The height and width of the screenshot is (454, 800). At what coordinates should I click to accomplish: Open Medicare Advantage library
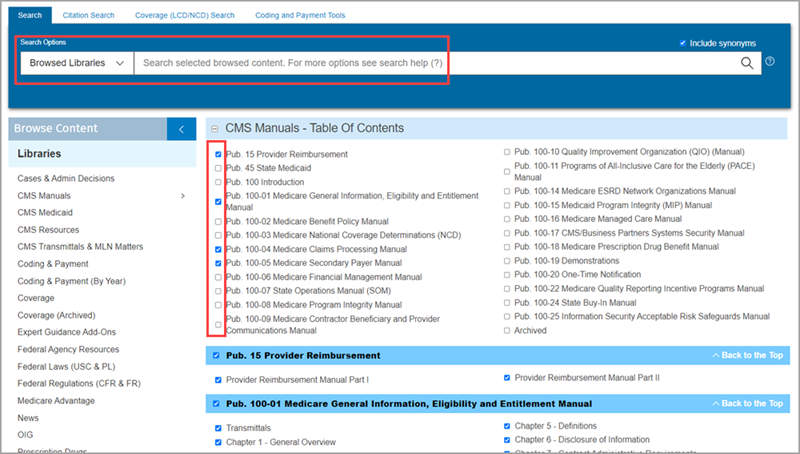56,401
